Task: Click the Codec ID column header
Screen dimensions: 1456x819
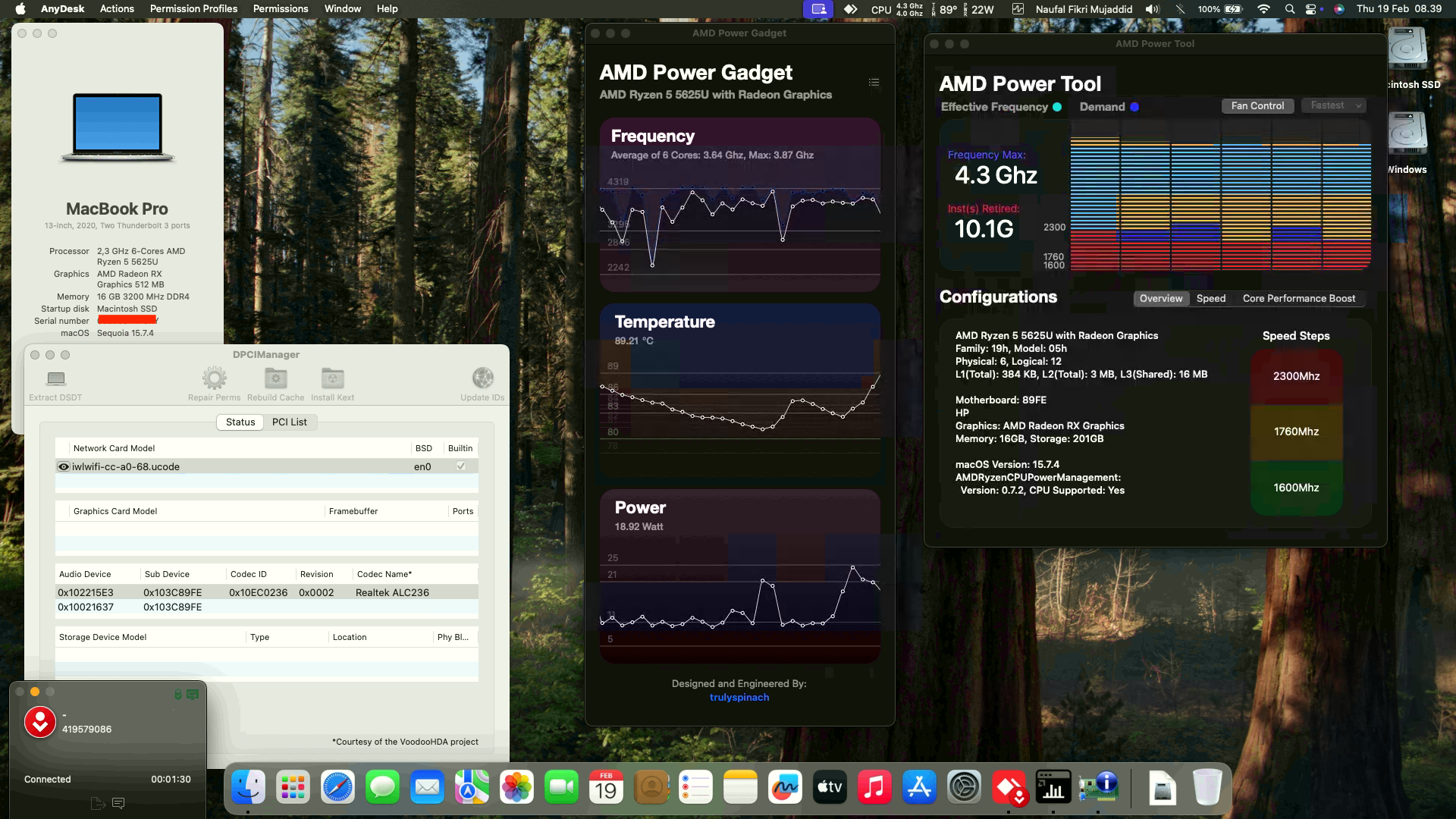Action: click(249, 574)
